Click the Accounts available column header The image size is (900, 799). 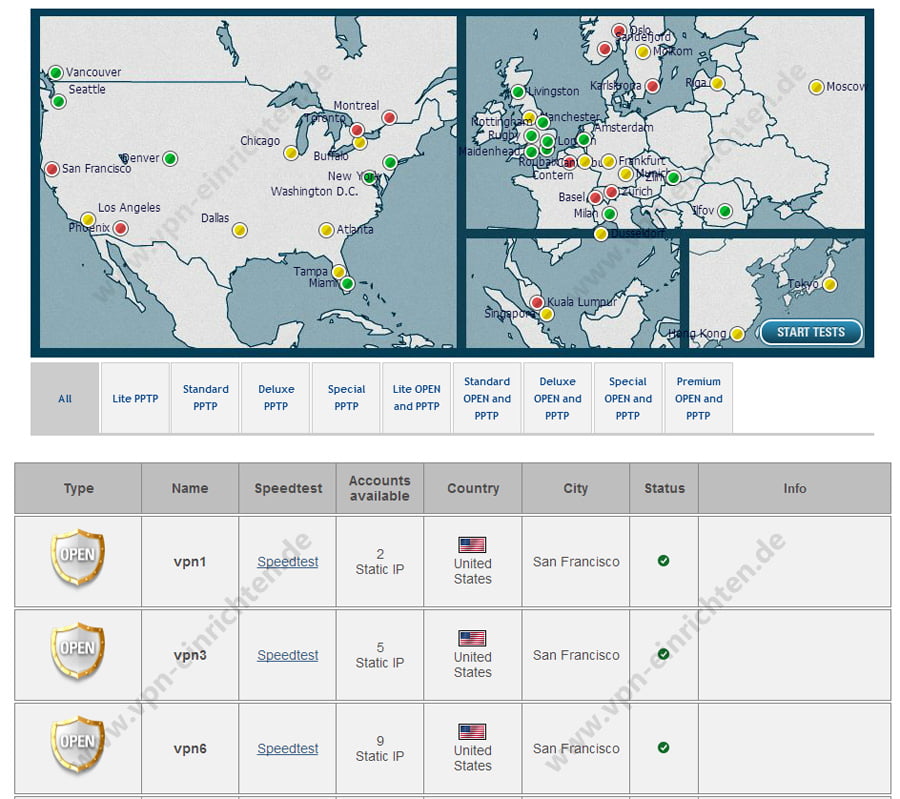click(x=379, y=489)
